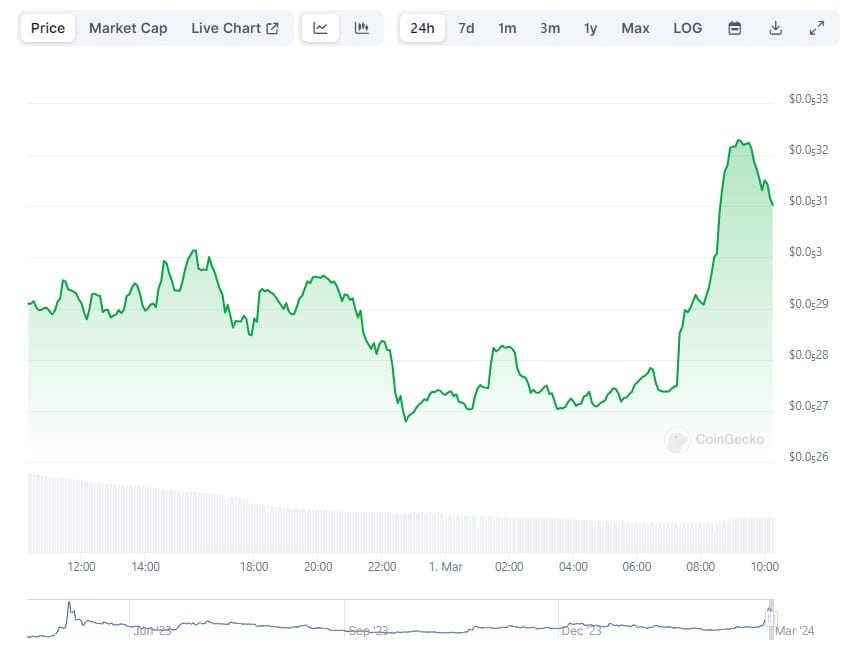The image size is (867, 660).
Task: Select the 1m time range
Action: point(507,28)
